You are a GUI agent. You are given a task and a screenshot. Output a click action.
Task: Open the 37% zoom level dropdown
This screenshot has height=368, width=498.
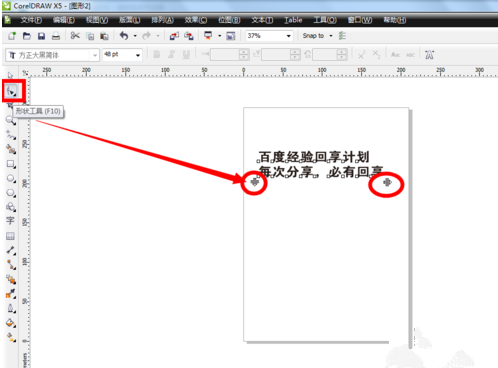click(289, 36)
